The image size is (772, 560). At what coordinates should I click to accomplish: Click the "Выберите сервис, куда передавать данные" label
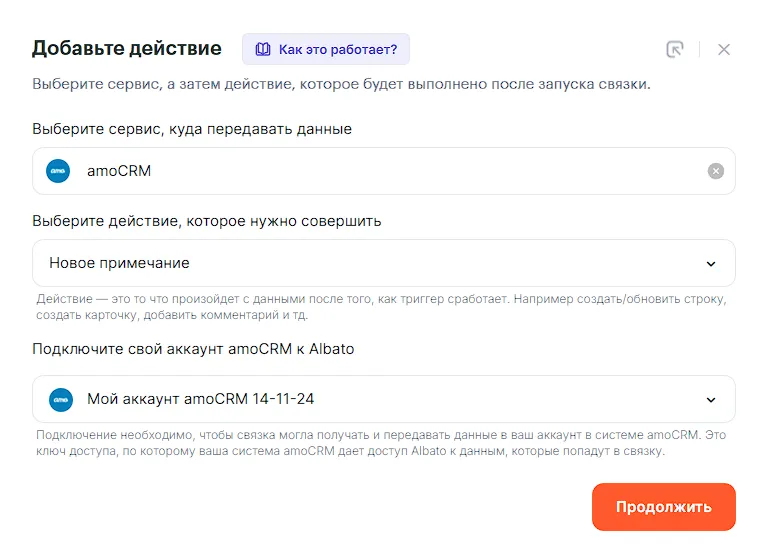(x=192, y=129)
